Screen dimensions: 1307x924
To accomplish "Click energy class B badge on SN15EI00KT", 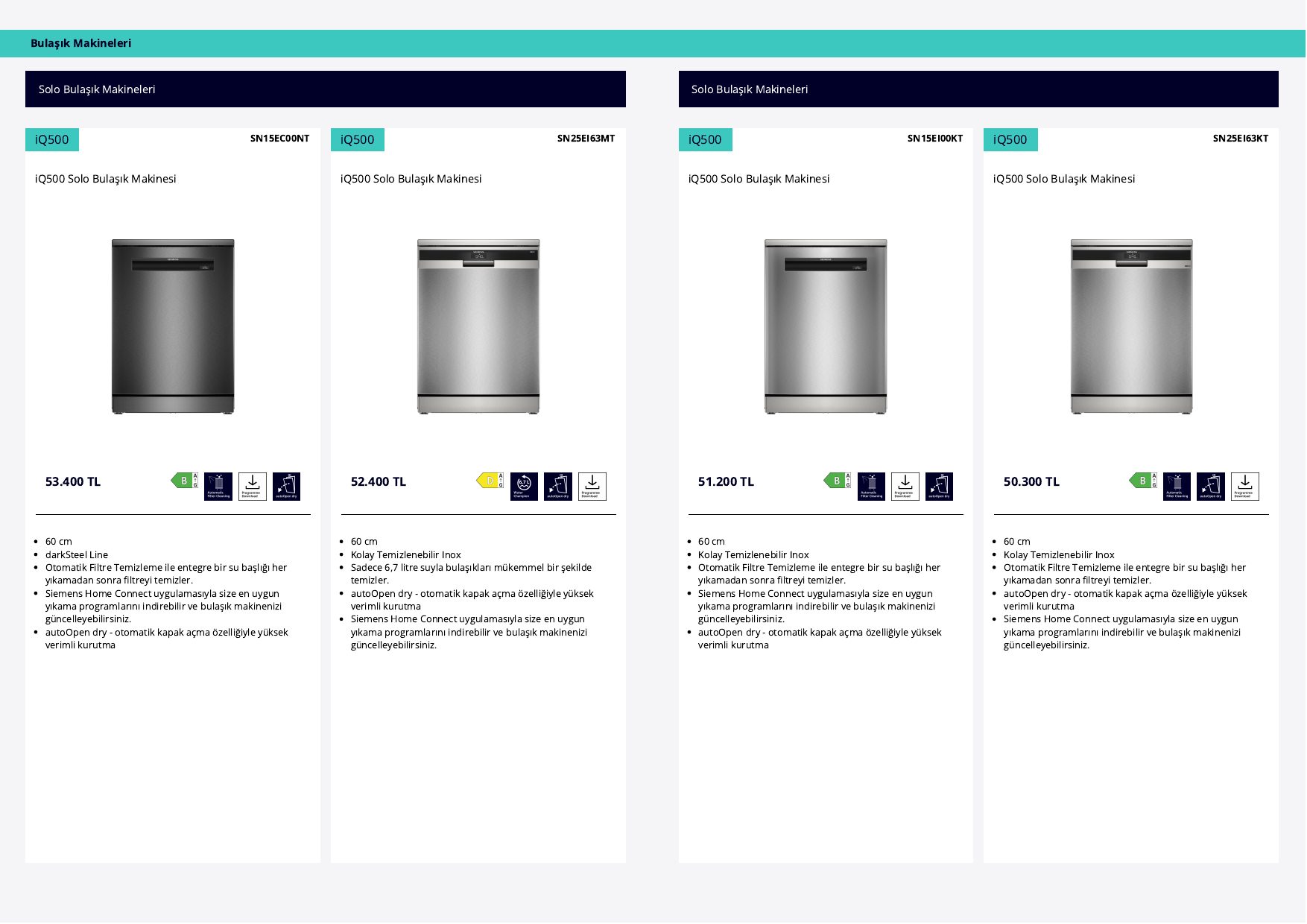I will [x=837, y=481].
